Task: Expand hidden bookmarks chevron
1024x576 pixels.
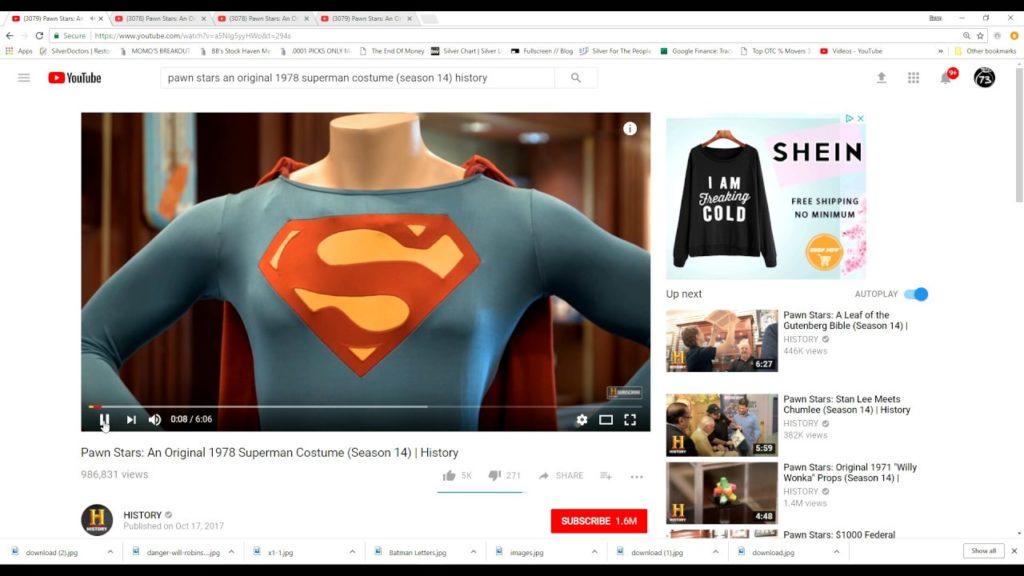Action: click(x=940, y=51)
